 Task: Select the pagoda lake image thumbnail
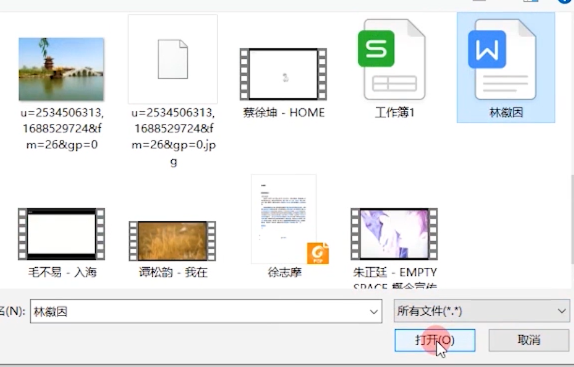(61, 69)
